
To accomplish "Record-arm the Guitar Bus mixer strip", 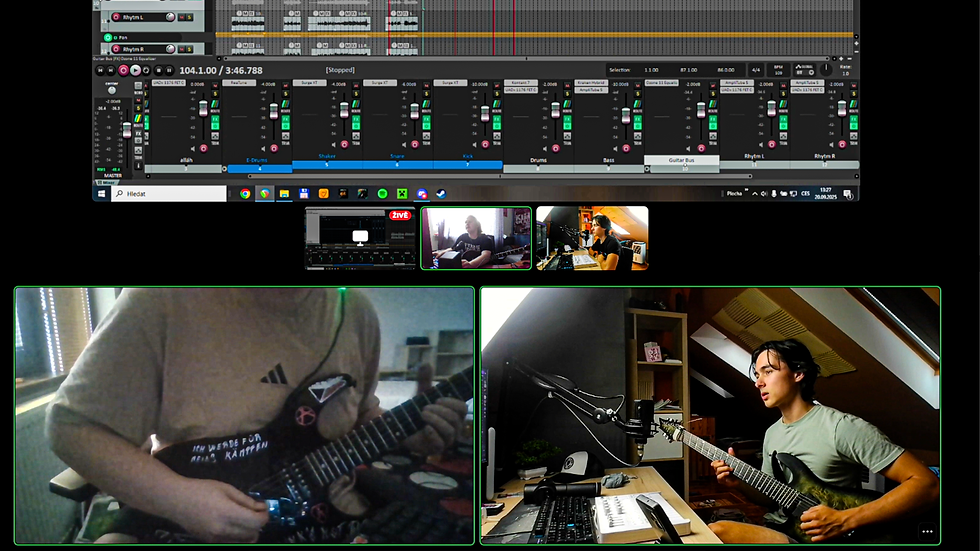I will pyautogui.click(x=701, y=148).
